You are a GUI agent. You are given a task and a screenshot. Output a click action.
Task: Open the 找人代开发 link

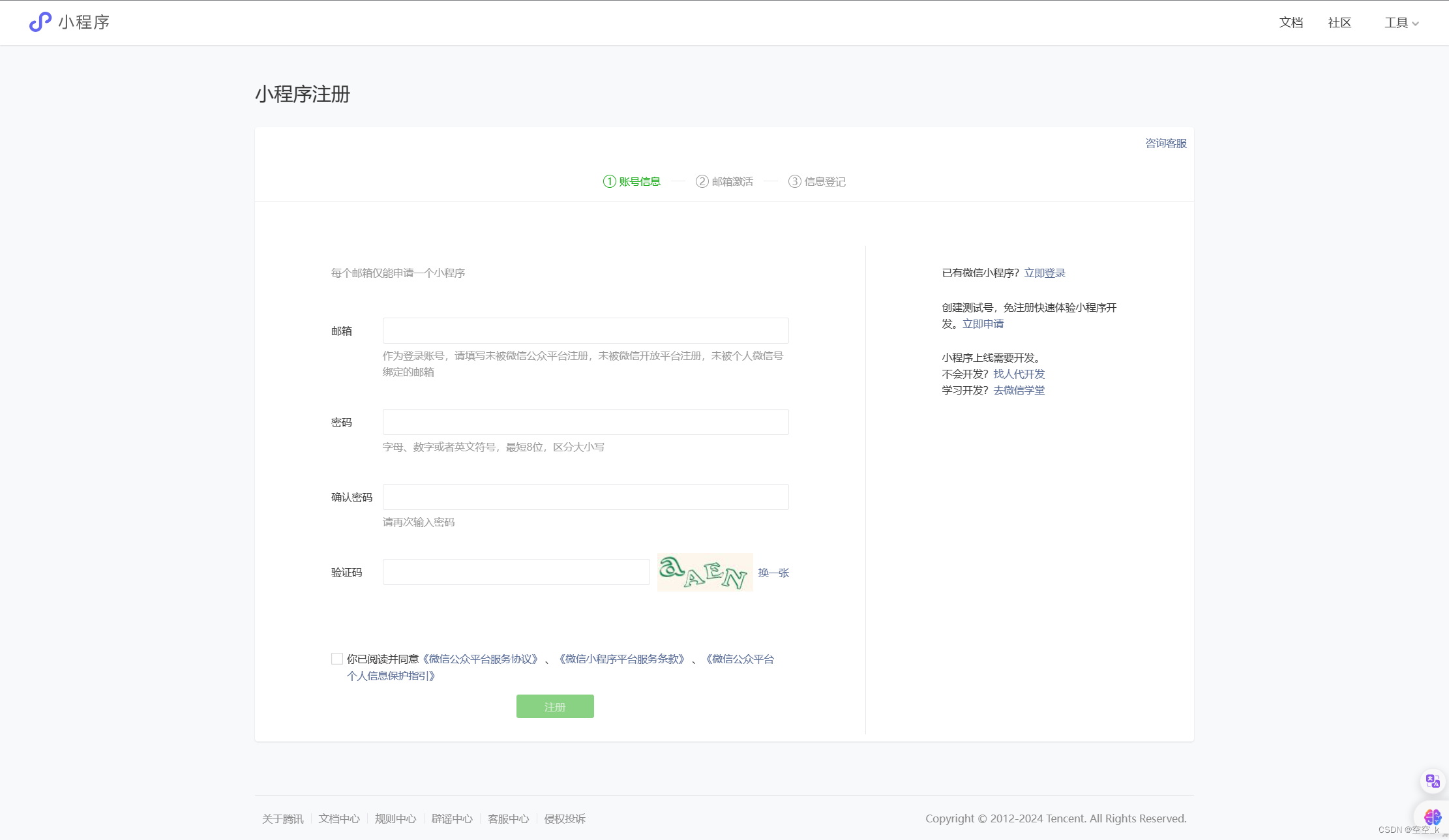pyautogui.click(x=1019, y=374)
